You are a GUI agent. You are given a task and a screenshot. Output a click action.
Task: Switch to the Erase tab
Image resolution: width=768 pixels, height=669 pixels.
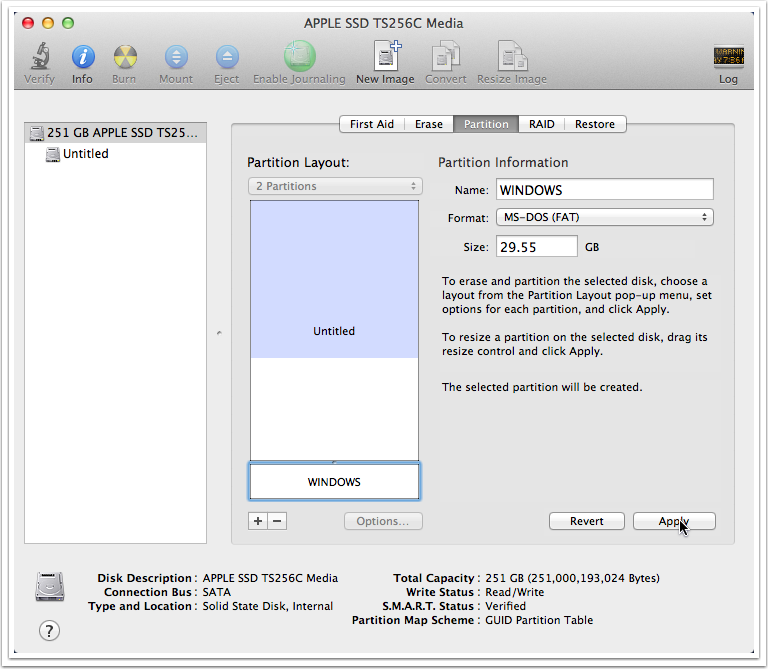click(x=429, y=124)
